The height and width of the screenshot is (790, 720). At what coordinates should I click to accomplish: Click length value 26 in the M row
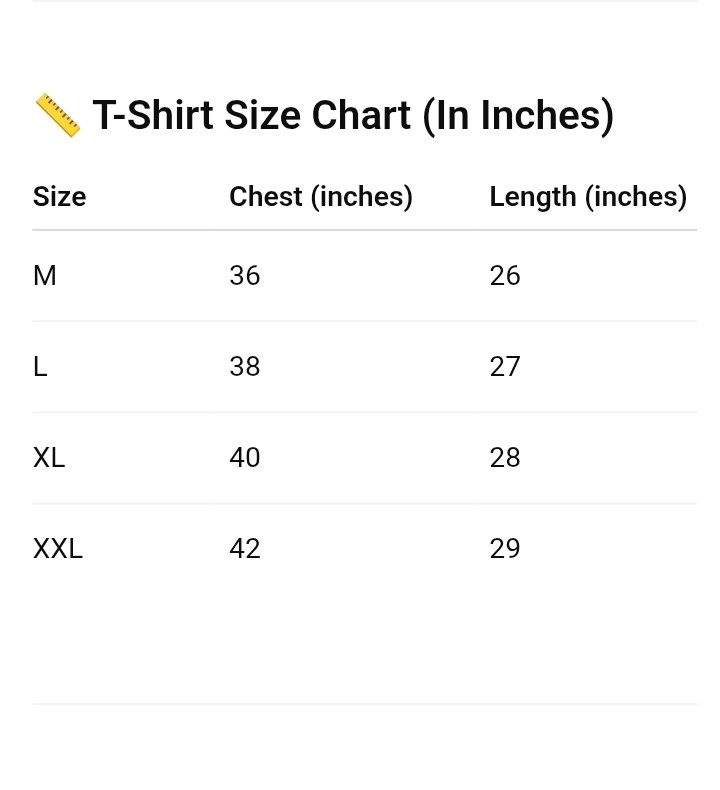click(505, 276)
